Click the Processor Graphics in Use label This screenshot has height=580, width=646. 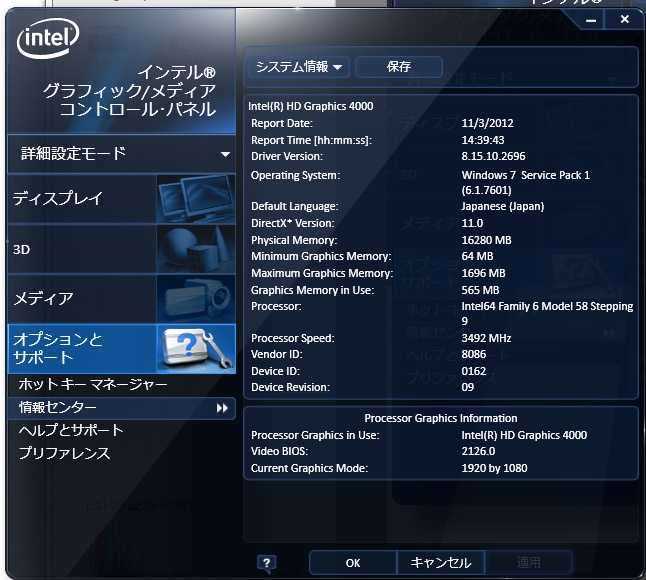[x=315, y=435]
